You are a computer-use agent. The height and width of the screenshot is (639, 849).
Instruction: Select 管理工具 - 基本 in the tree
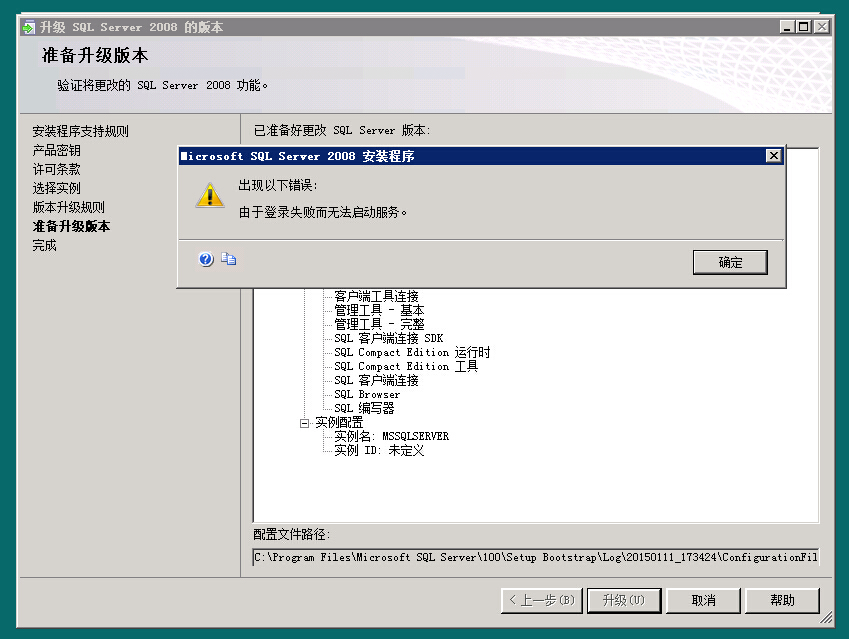coord(379,310)
